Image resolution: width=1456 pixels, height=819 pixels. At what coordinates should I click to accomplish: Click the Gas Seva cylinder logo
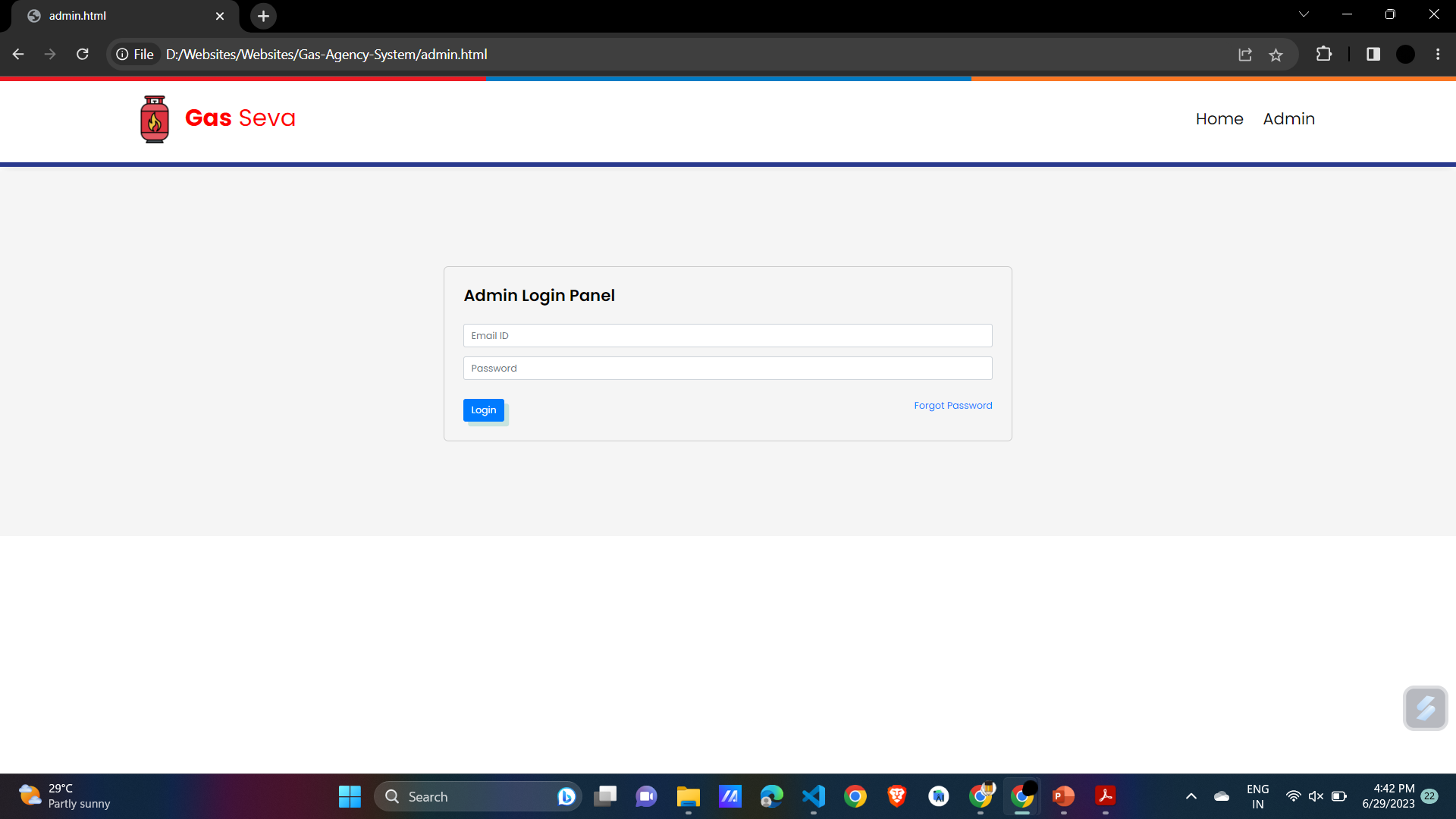(x=155, y=119)
